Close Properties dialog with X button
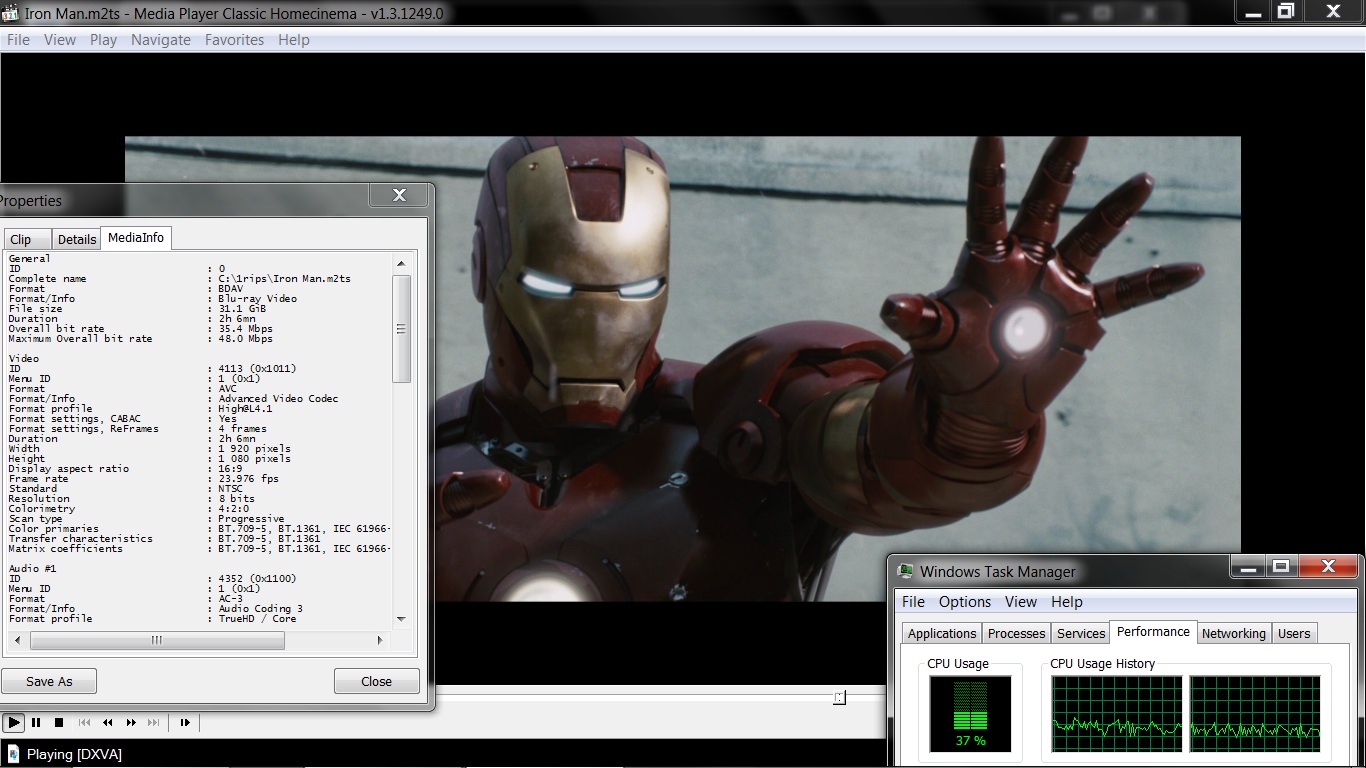Viewport: 1366px width, 768px height. click(x=399, y=195)
